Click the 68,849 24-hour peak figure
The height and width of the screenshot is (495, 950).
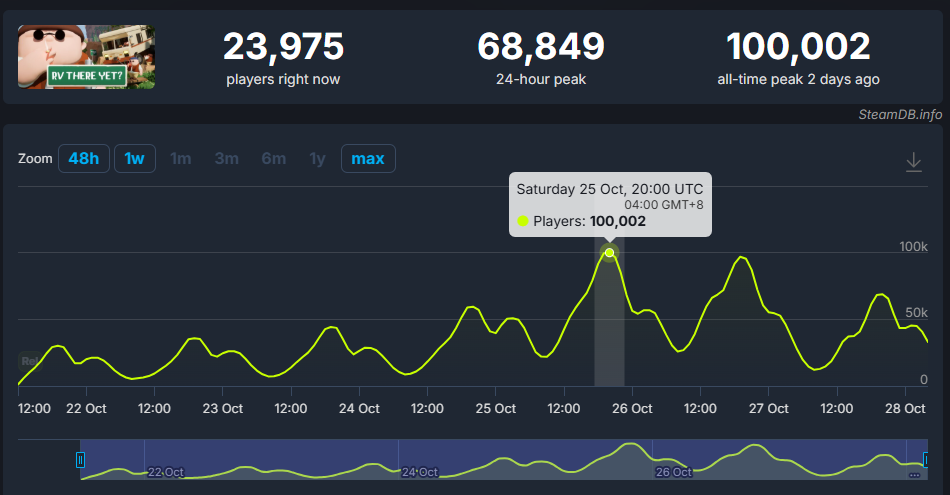pos(541,46)
